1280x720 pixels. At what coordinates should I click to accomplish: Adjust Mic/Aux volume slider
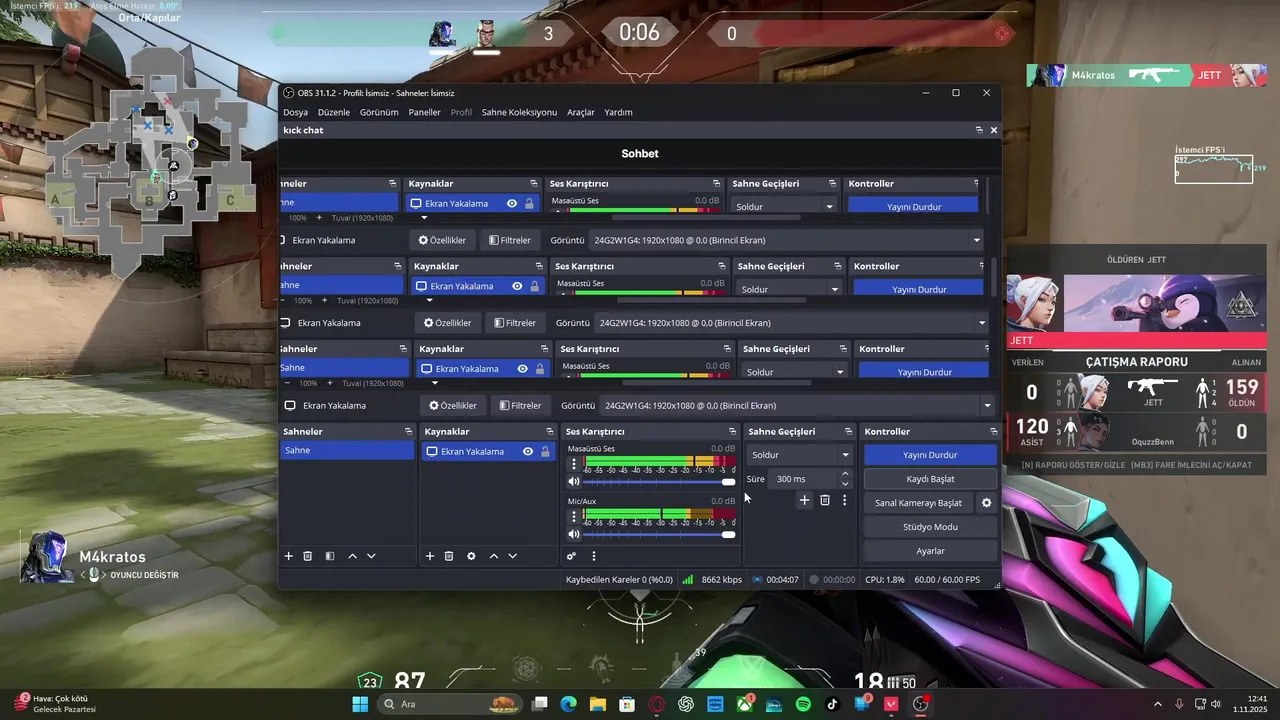coord(660,534)
